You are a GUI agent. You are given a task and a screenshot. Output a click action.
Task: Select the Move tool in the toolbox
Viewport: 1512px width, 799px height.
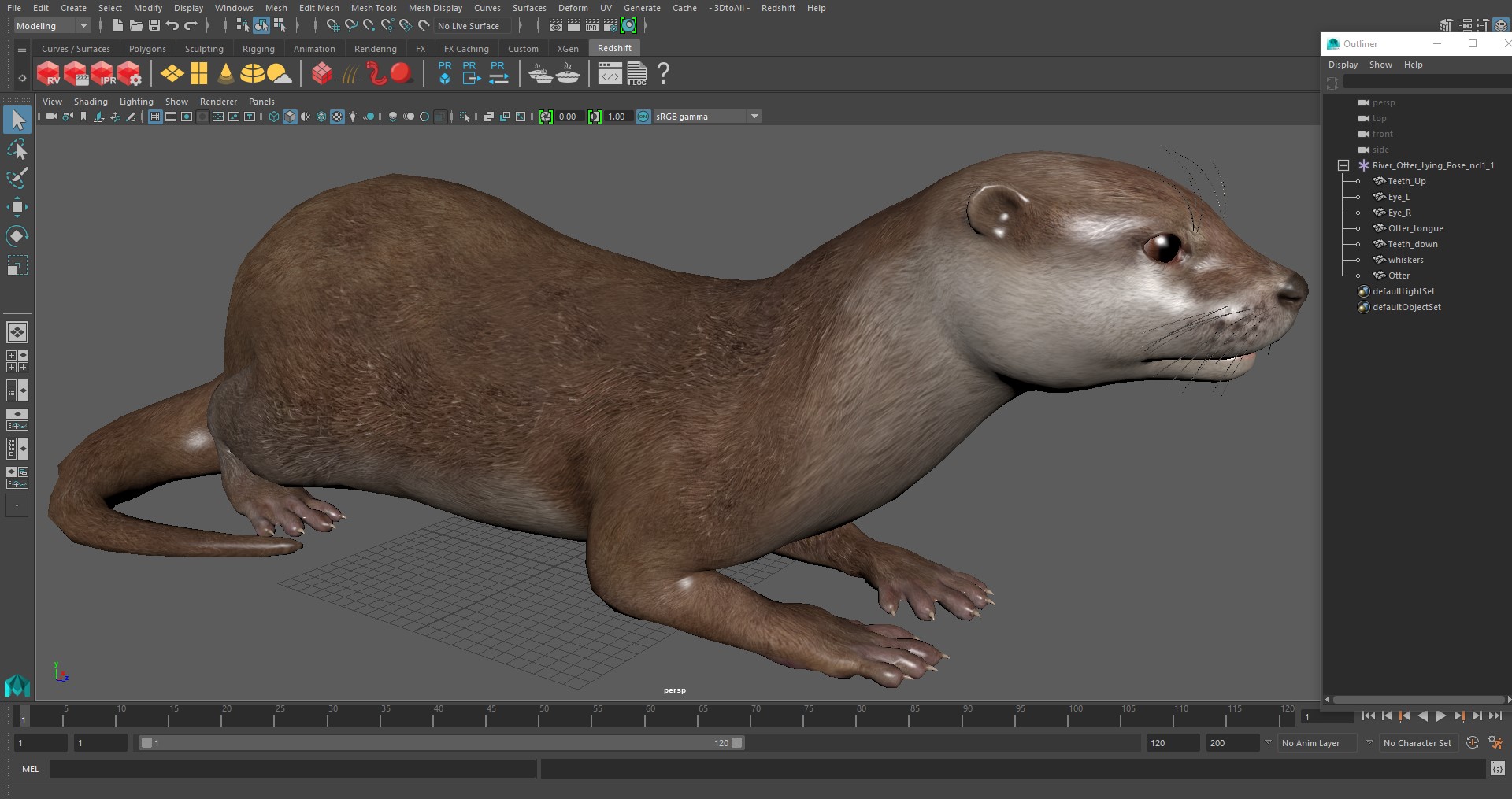pos(17,208)
